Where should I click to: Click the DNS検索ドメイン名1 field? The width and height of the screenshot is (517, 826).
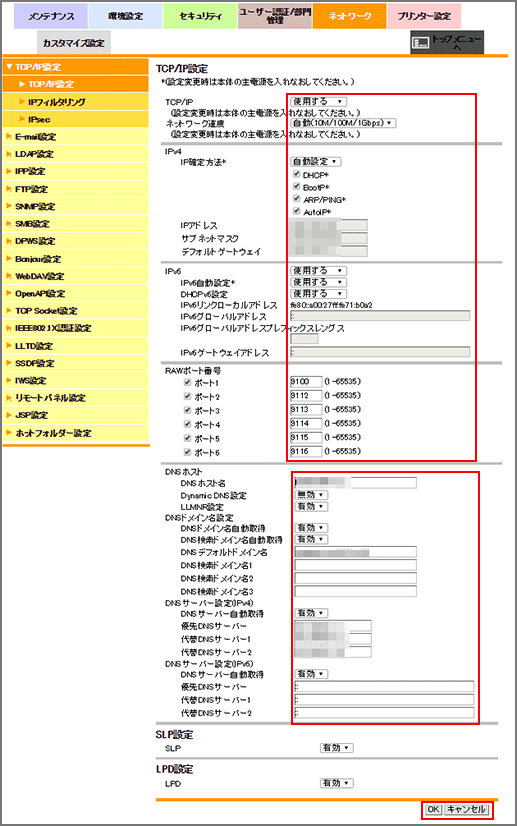(x=355, y=565)
